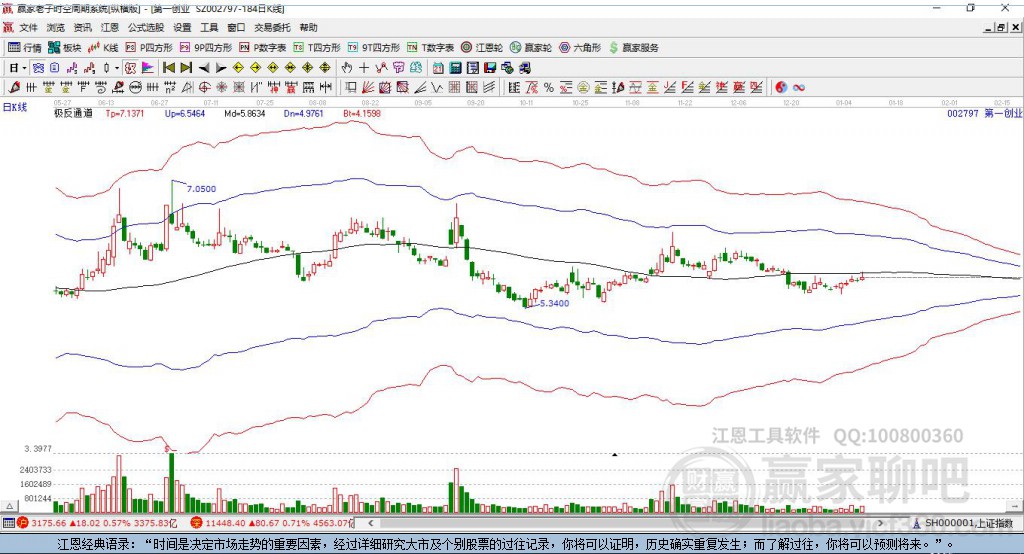Screen dimensions: 1024x554
Task: Click SH000001 上证指数 in status bar
Action: tap(968, 522)
